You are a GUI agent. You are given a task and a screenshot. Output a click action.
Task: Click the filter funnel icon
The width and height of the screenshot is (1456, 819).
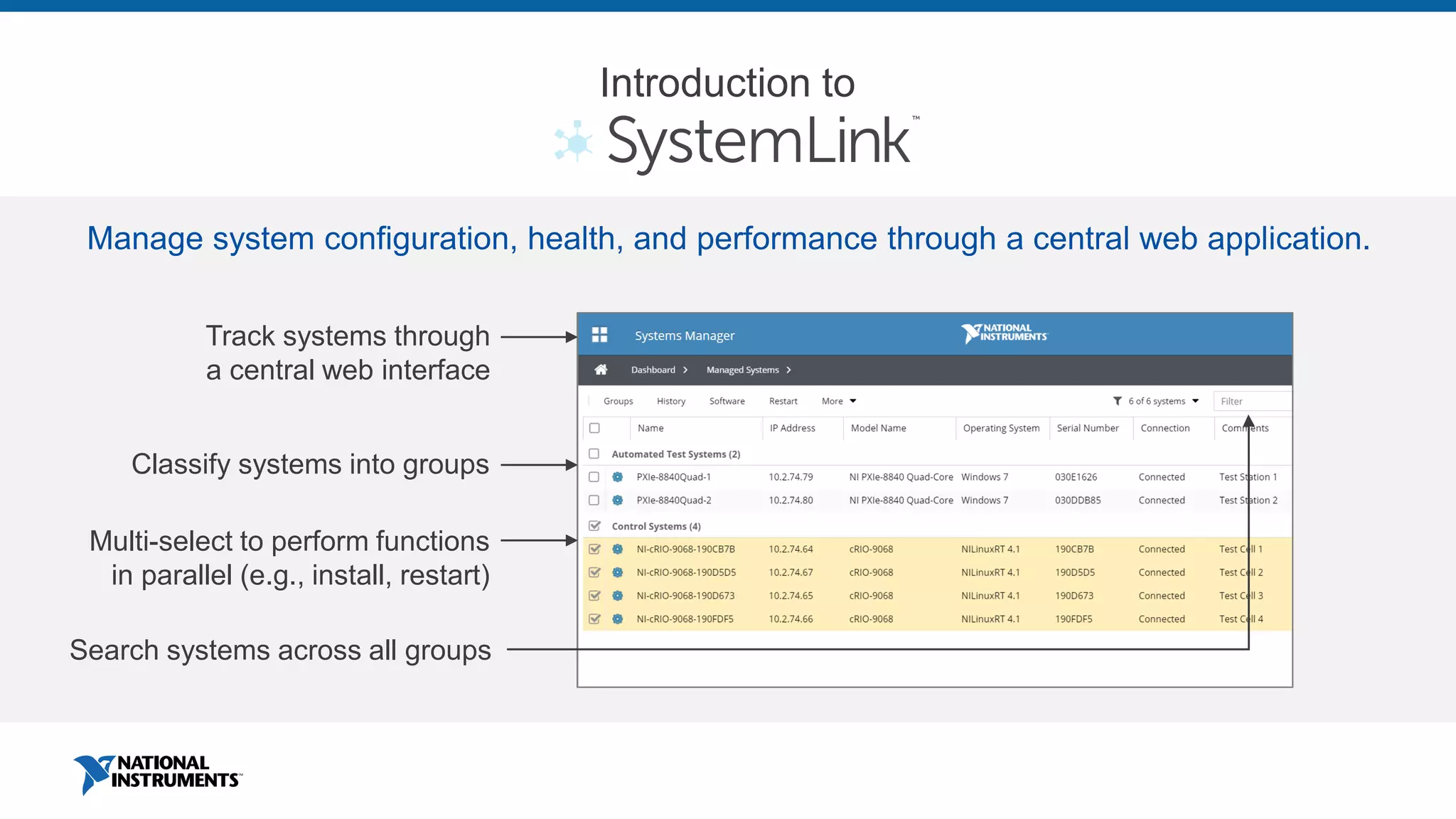1117,401
